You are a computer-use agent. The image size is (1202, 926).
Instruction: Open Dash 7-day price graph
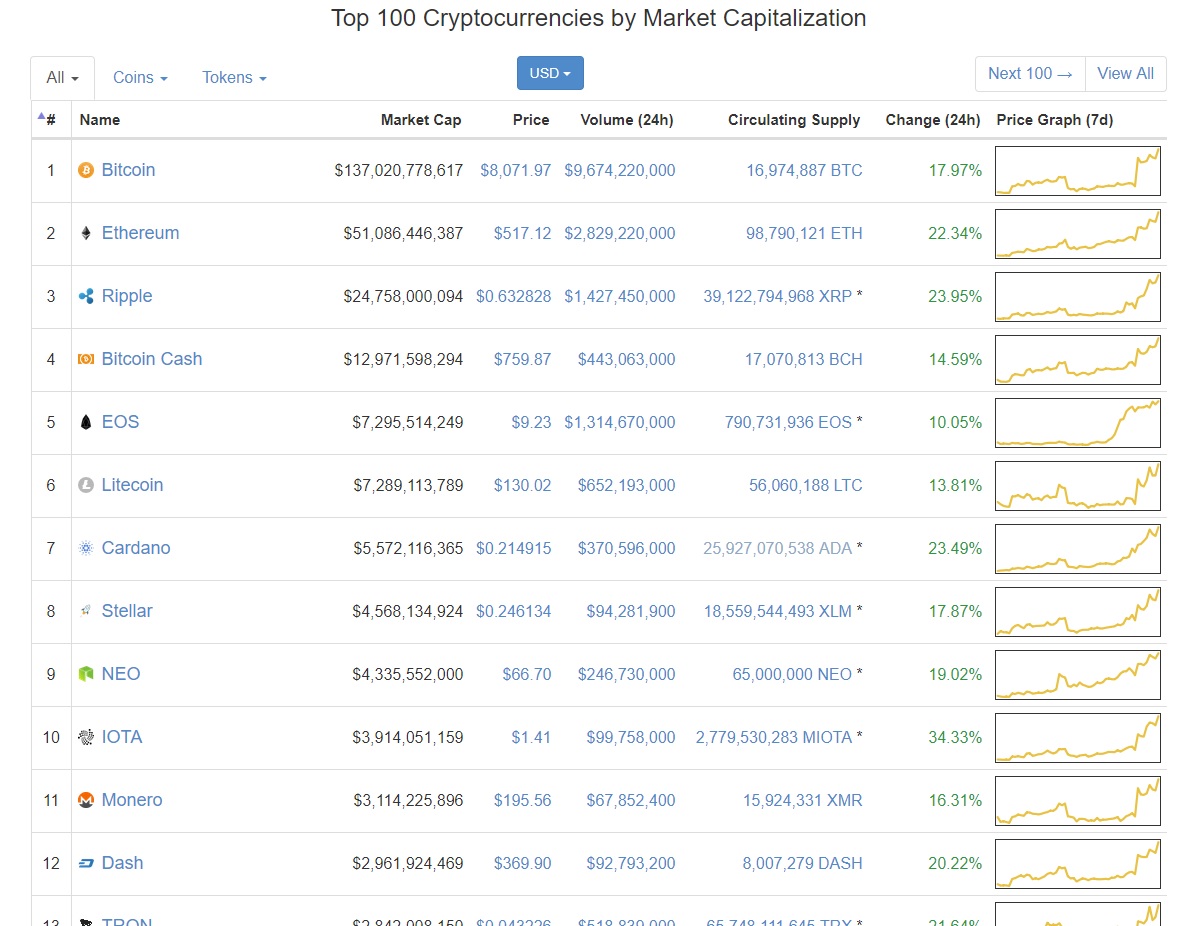point(1078,864)
